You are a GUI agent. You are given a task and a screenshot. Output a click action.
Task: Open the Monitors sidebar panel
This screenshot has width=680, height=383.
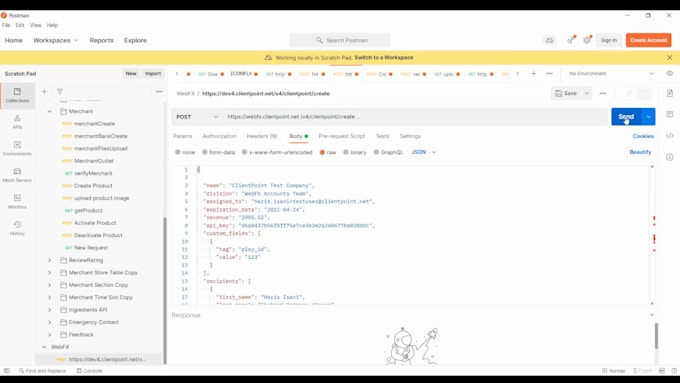pyautogui.click(x=17, y=201)
